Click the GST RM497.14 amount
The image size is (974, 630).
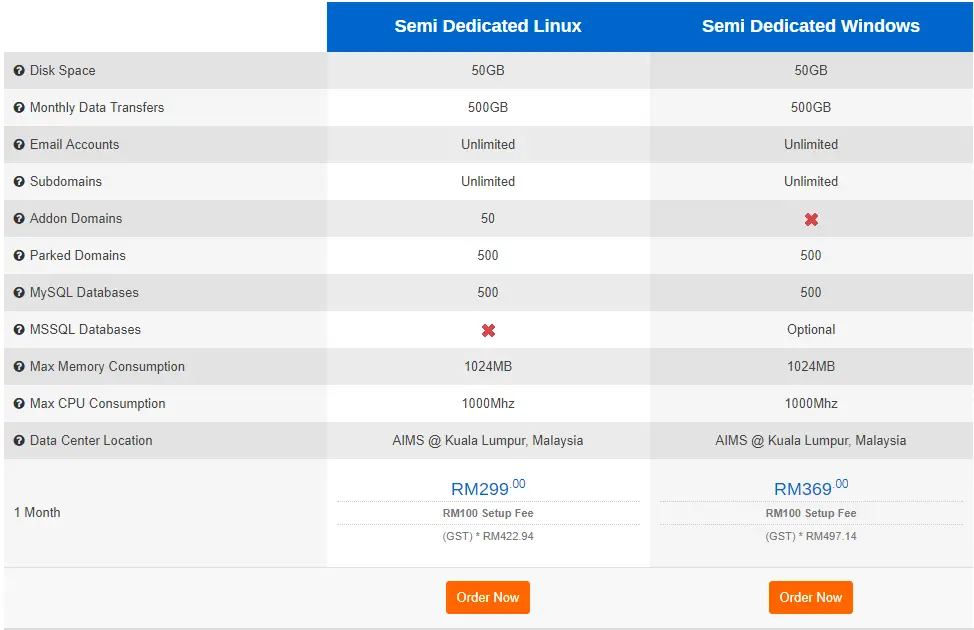point(811,536)
